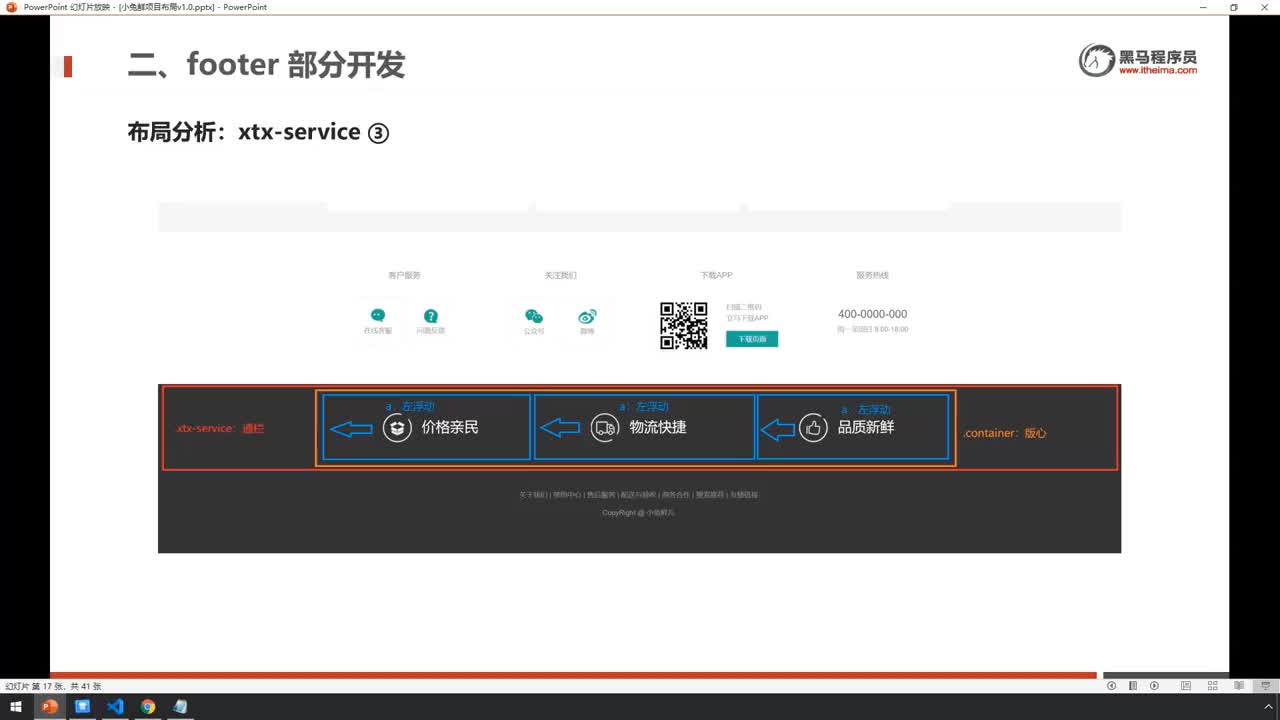This screenshot has width=1280, height=720.
Task: Close the PowerPoint slideshow window
Action: [1263, 7]
